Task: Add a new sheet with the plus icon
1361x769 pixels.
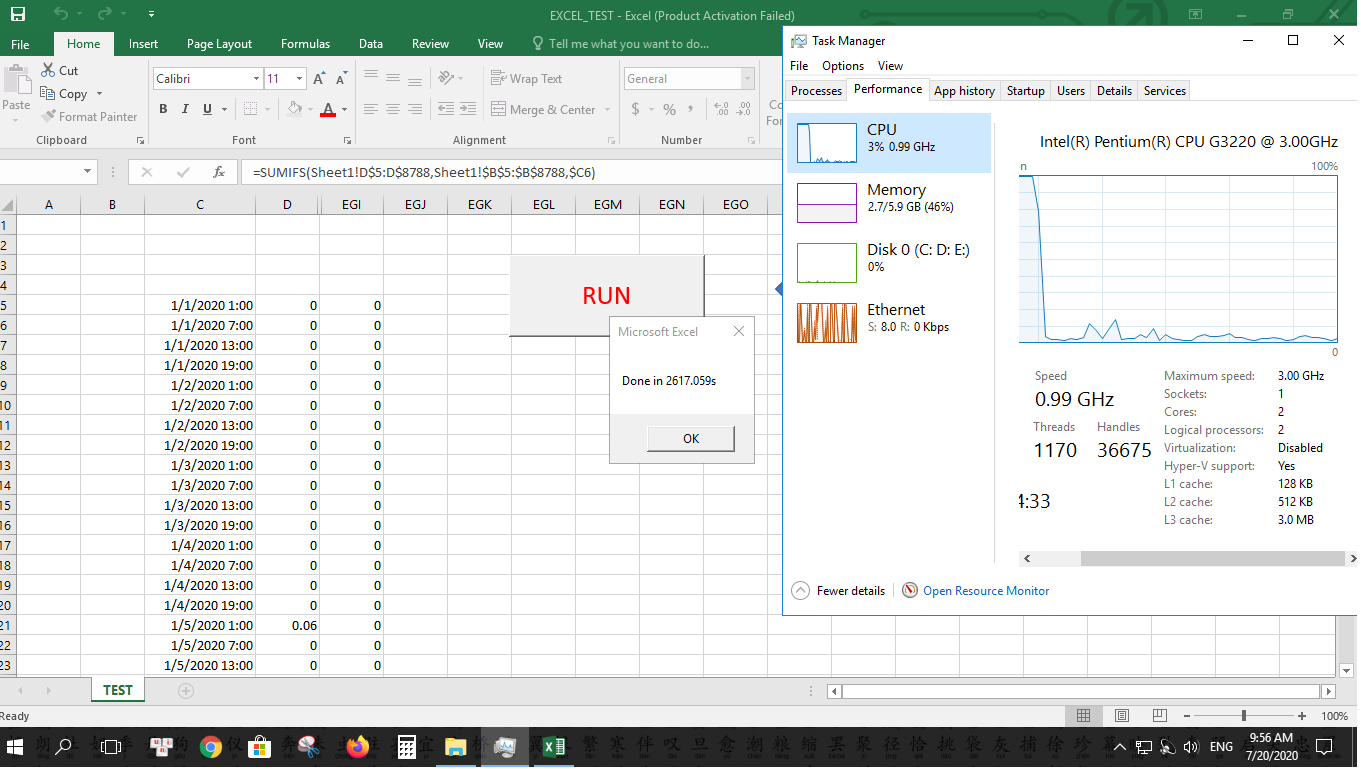Action: pyautogui.click(x=185, y=690)
